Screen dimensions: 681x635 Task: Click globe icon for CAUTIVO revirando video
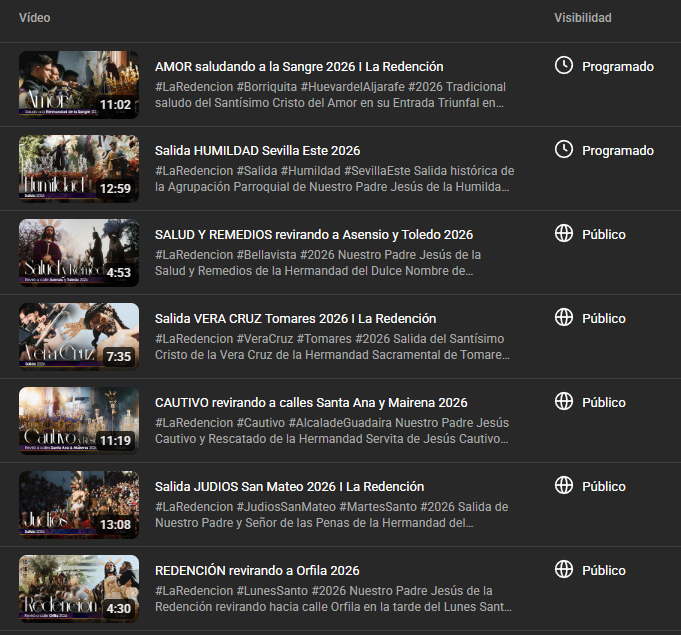[x=564, y=402]
